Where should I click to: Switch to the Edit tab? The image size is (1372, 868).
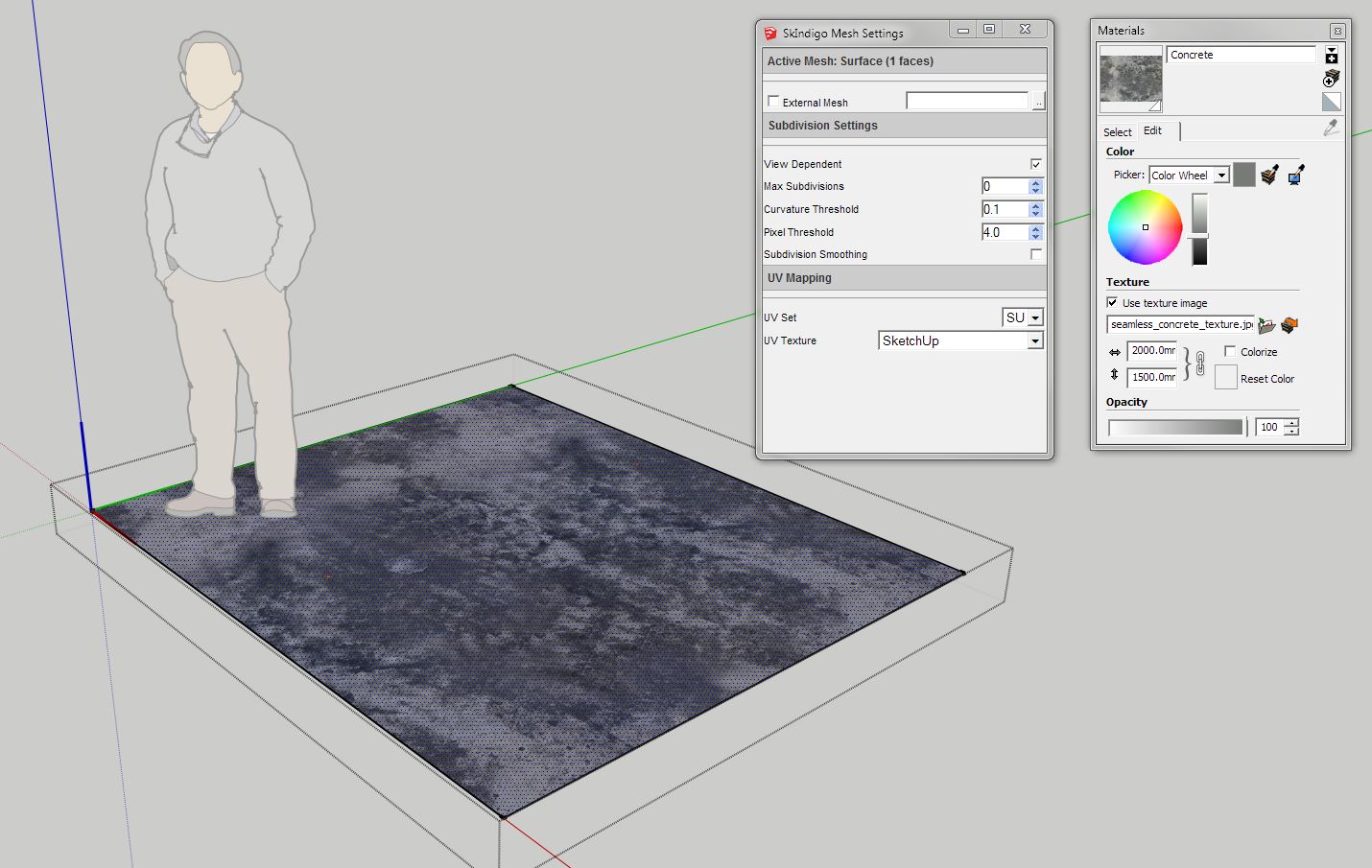coord(1152,131)
